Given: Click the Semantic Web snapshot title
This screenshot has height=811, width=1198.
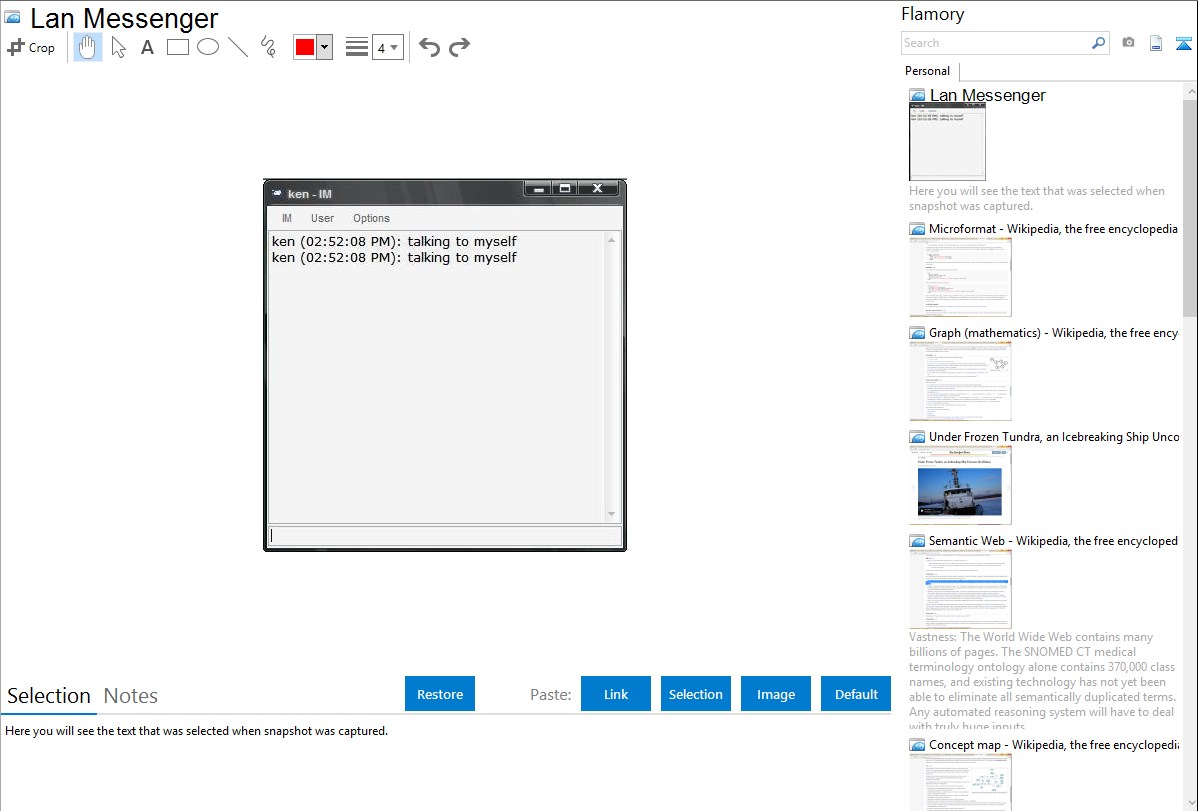Looking at the screenshot, I should [1053, 540].
